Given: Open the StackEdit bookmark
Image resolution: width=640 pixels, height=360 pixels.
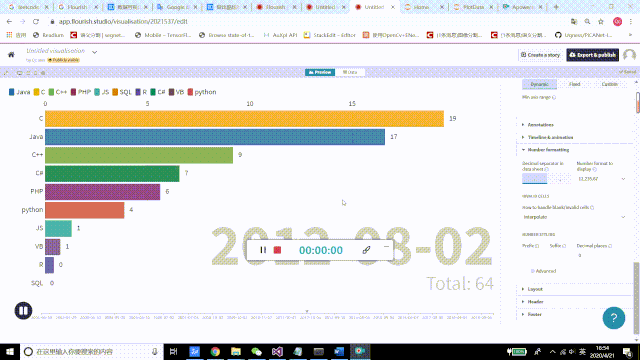Looking at the screenshot, I should click(x=330, y=35).
